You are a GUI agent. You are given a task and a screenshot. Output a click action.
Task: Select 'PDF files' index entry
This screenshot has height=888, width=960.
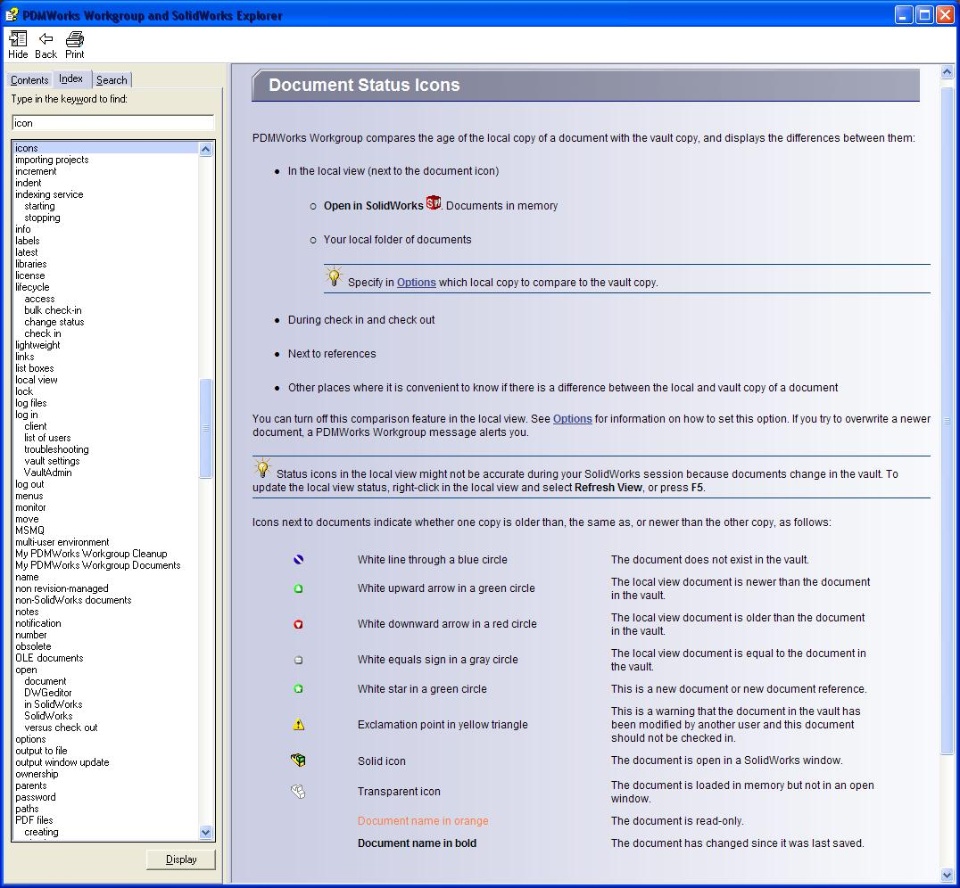34,820
